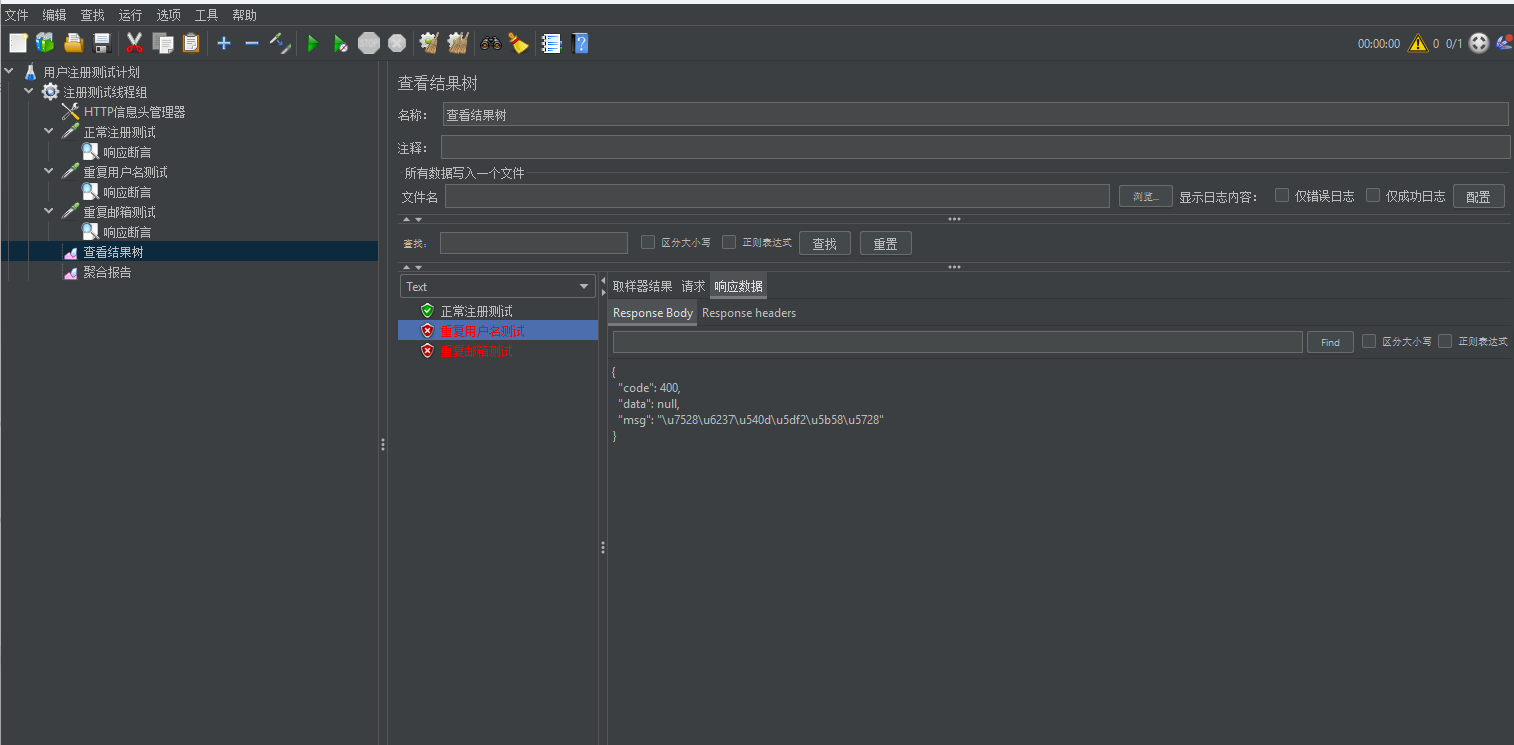Collapse the 注册测试线程组 node
This screenshot has width=1514, height=745.
(28, 91)
